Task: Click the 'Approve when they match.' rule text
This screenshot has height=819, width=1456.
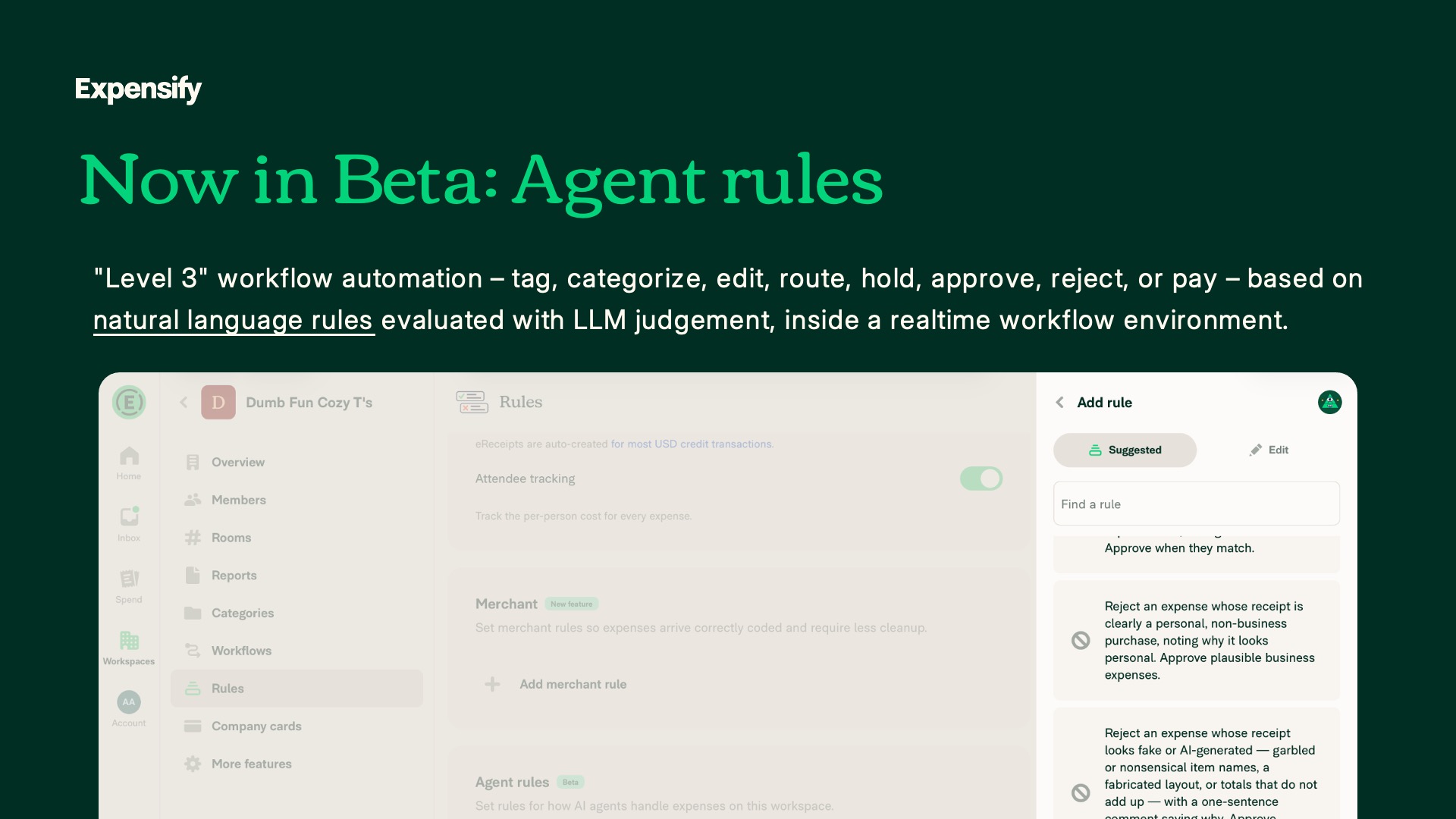Action: point(1179,548)
